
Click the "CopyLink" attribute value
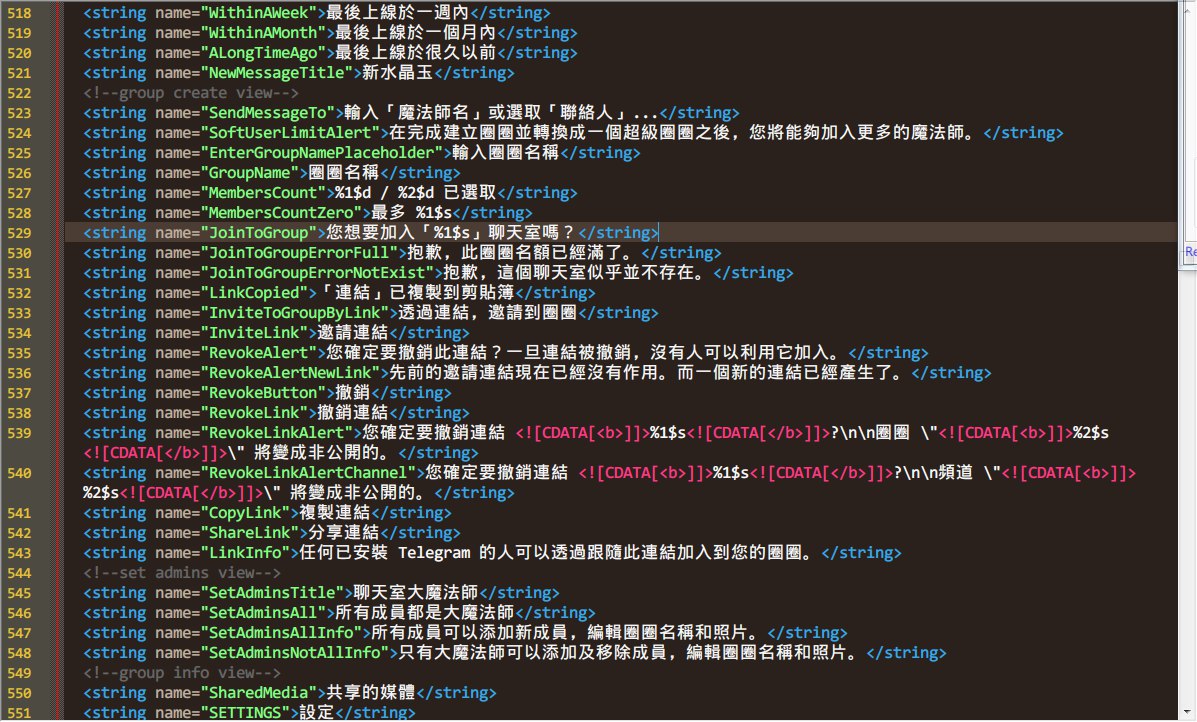[x=245, y=513]
